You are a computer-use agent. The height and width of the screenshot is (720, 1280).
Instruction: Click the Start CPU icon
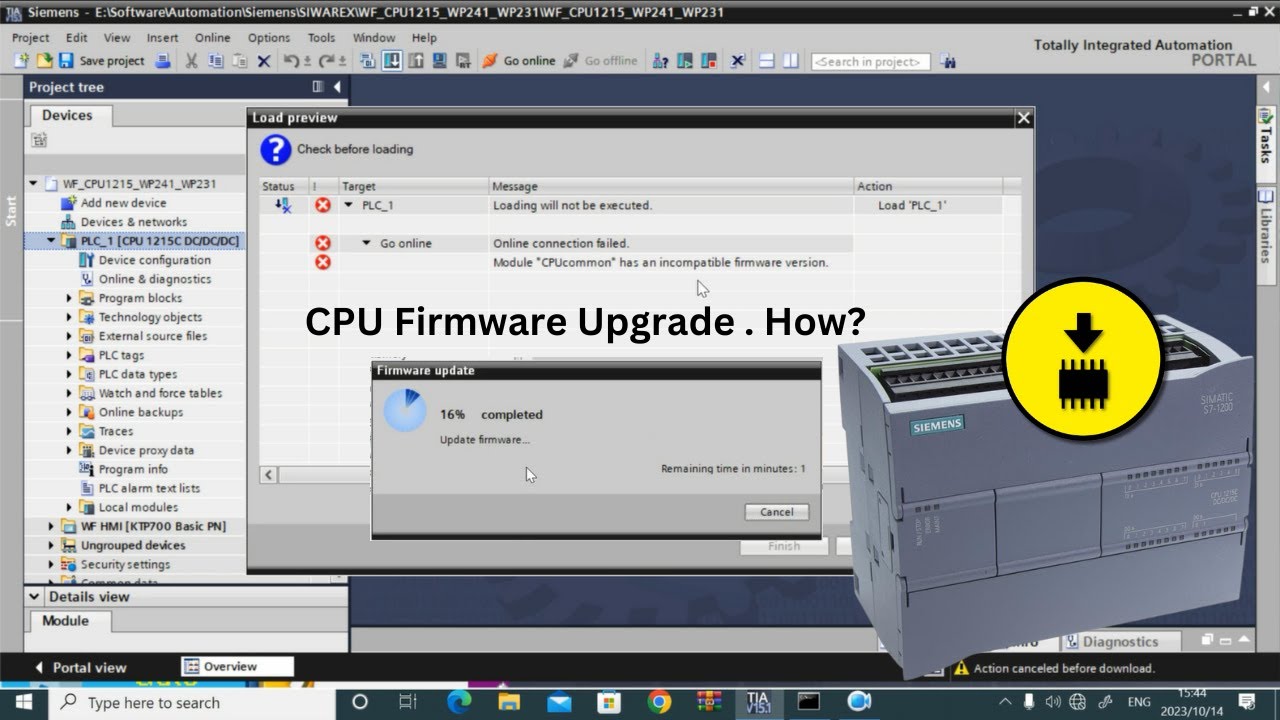pos(687,61)
